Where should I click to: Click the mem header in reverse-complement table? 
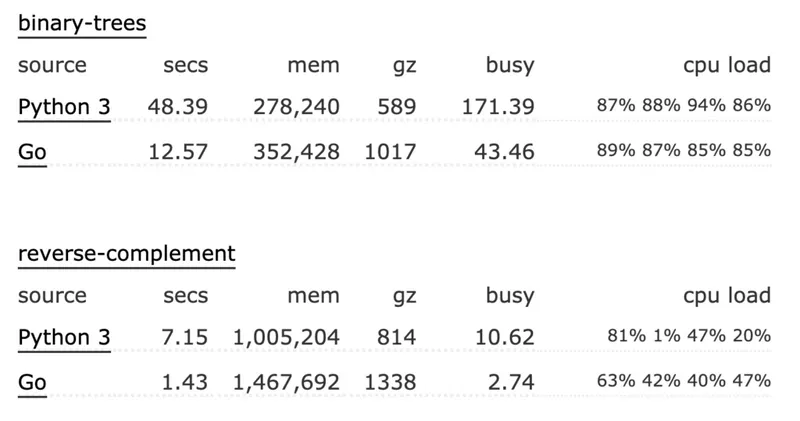[x=313, y=296]
